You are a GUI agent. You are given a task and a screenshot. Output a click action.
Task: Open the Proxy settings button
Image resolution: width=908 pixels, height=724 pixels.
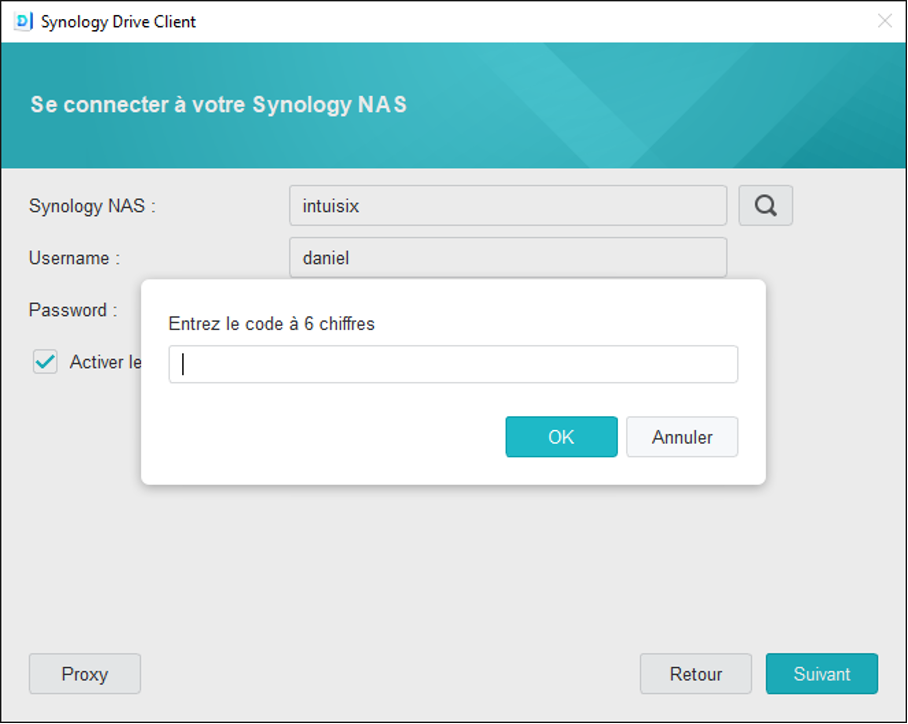(85, 674)
